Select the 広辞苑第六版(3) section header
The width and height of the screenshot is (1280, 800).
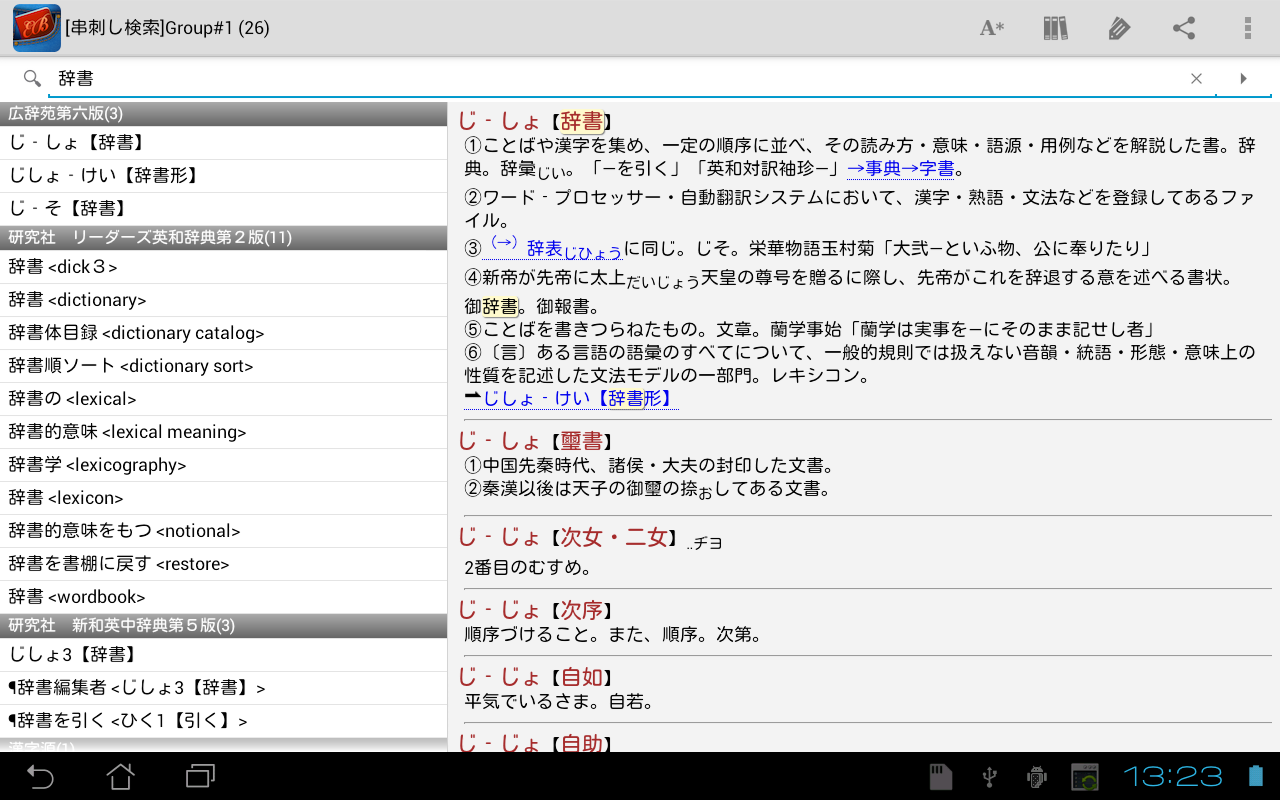coord(223,114)
